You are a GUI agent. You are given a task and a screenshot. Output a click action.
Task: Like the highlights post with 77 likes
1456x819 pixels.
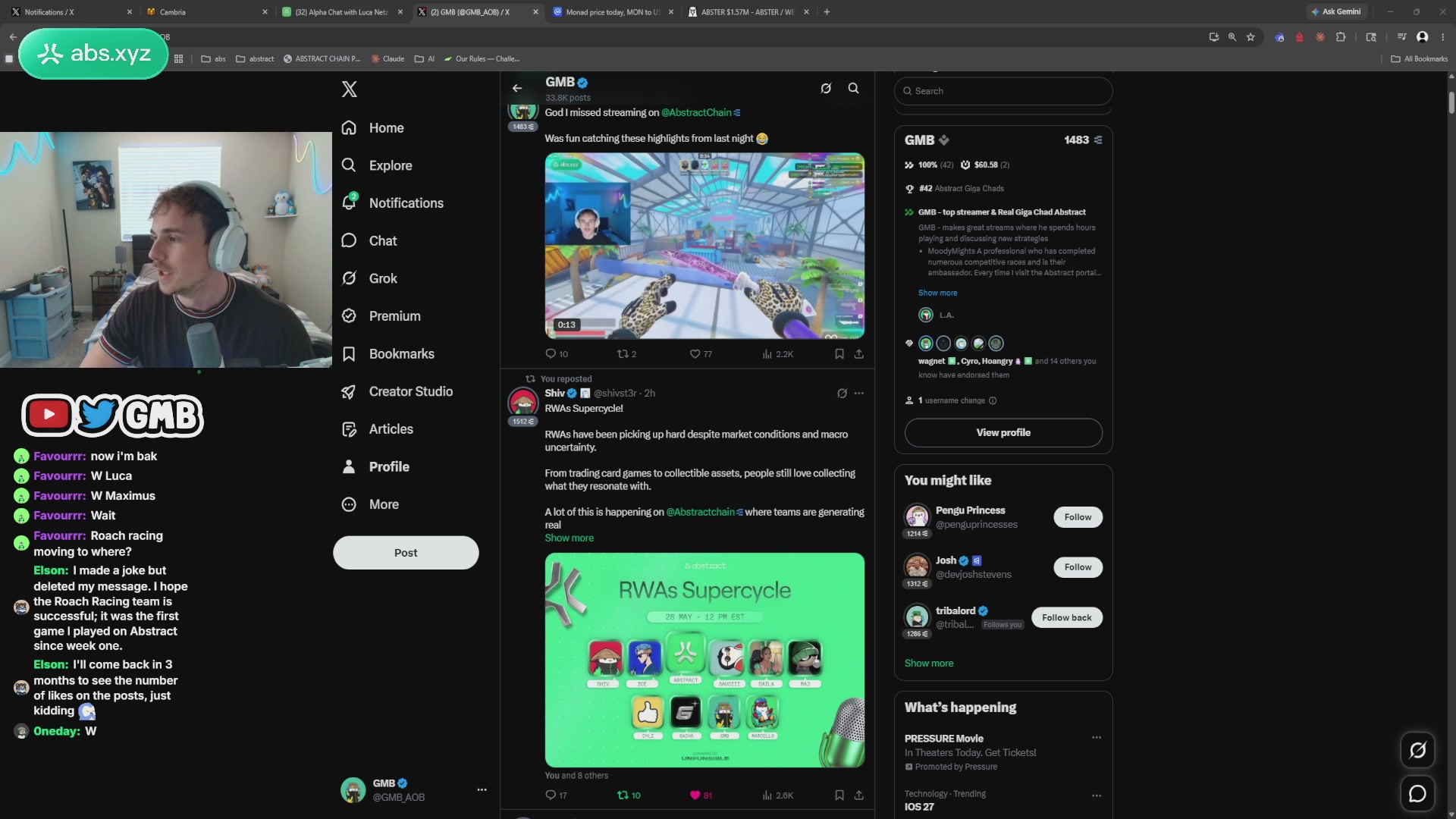(701, 354)
